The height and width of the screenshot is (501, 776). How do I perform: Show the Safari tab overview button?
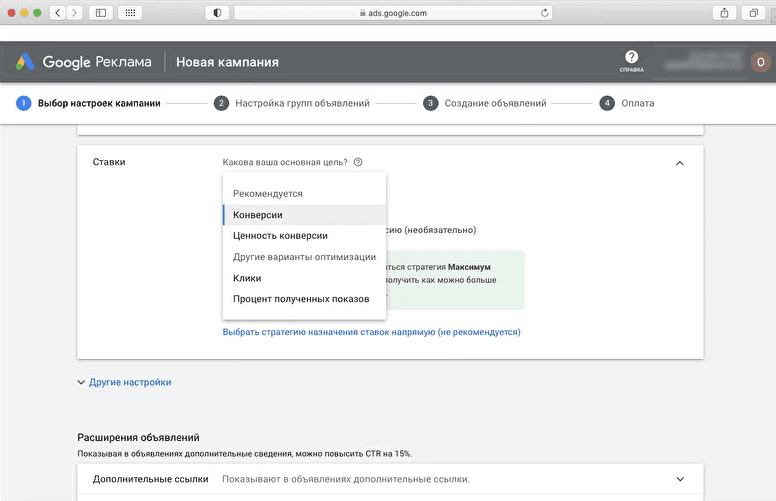(x=753, y=13)
